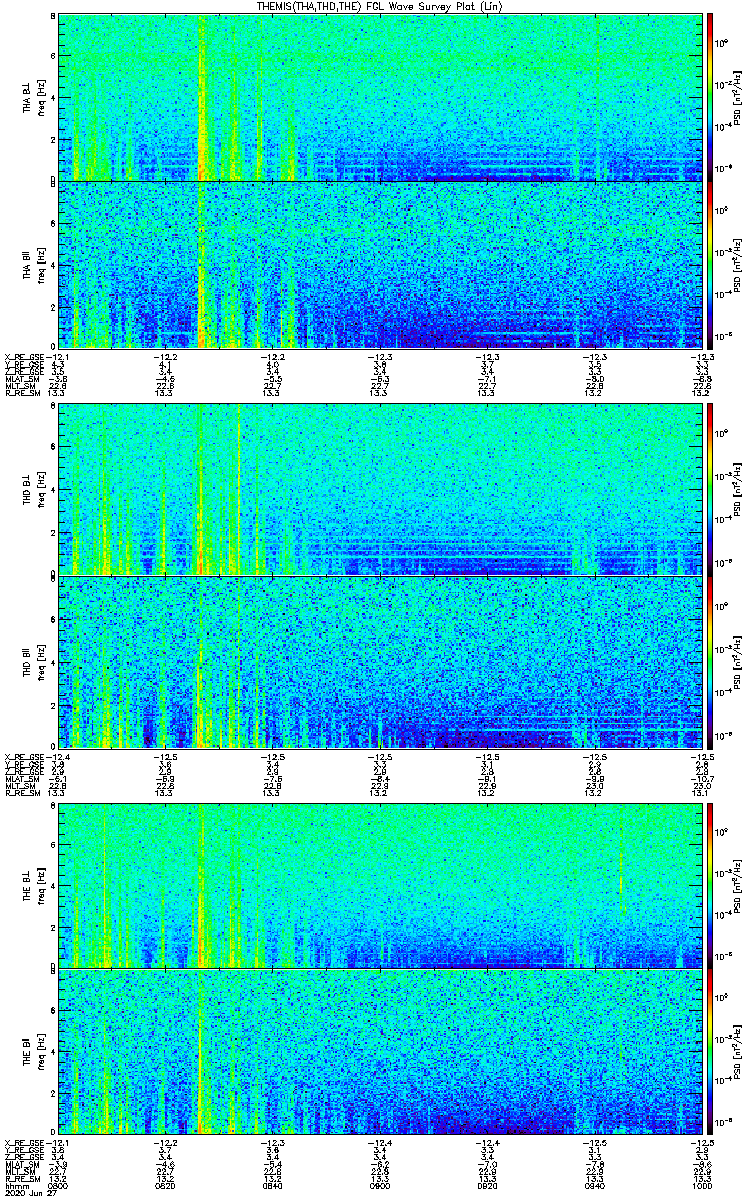Click the 'THD B⊥ freq [Hz]' axis label
Screen dimensions: 750x1200
(32, 489)
